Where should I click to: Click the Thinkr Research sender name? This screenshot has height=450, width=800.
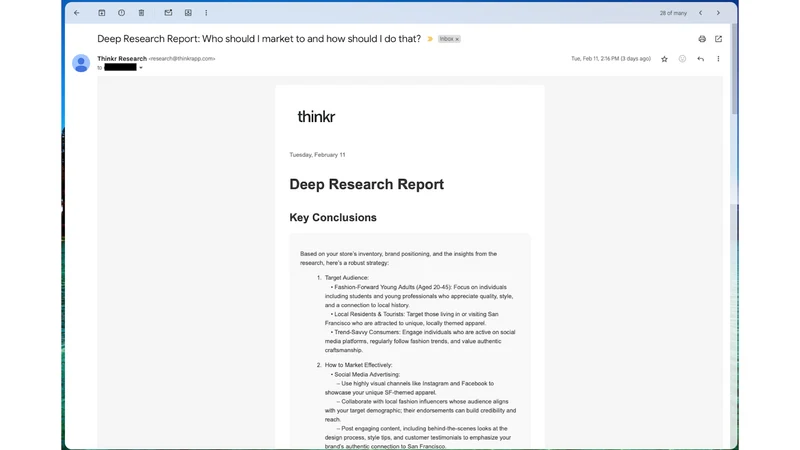(122, 59)
